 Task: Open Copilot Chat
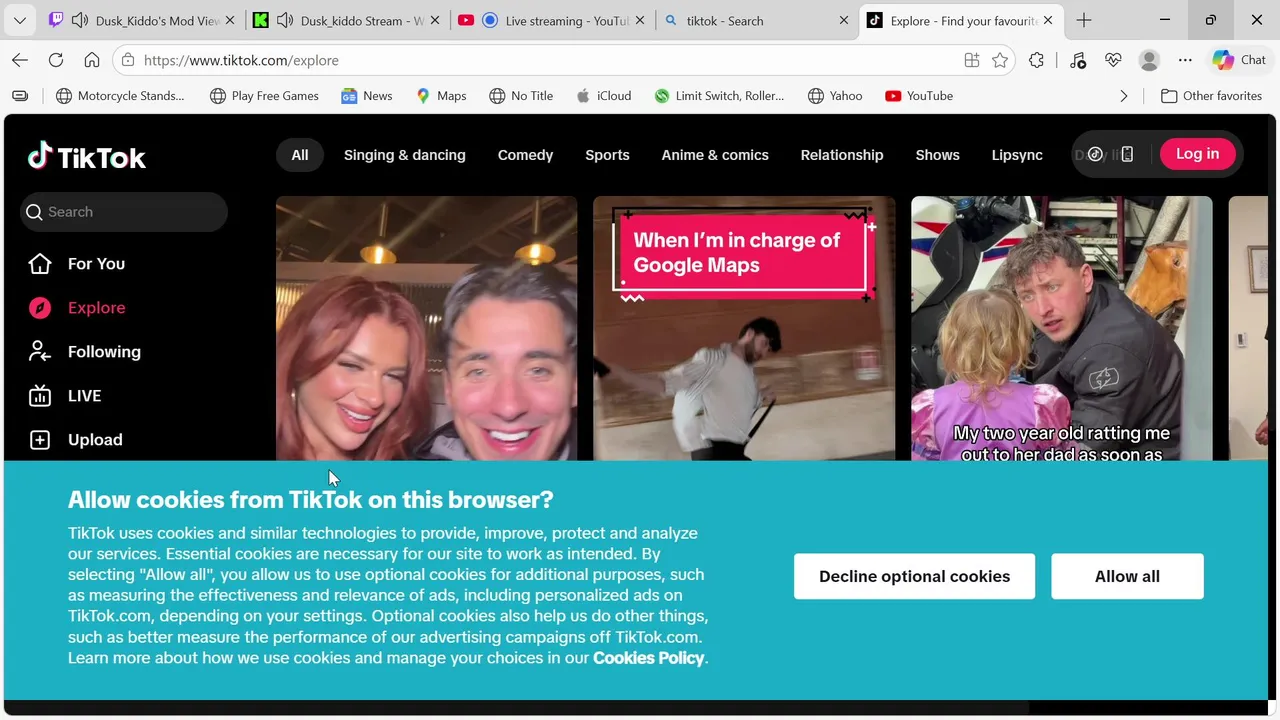(x=1239, y=60)
